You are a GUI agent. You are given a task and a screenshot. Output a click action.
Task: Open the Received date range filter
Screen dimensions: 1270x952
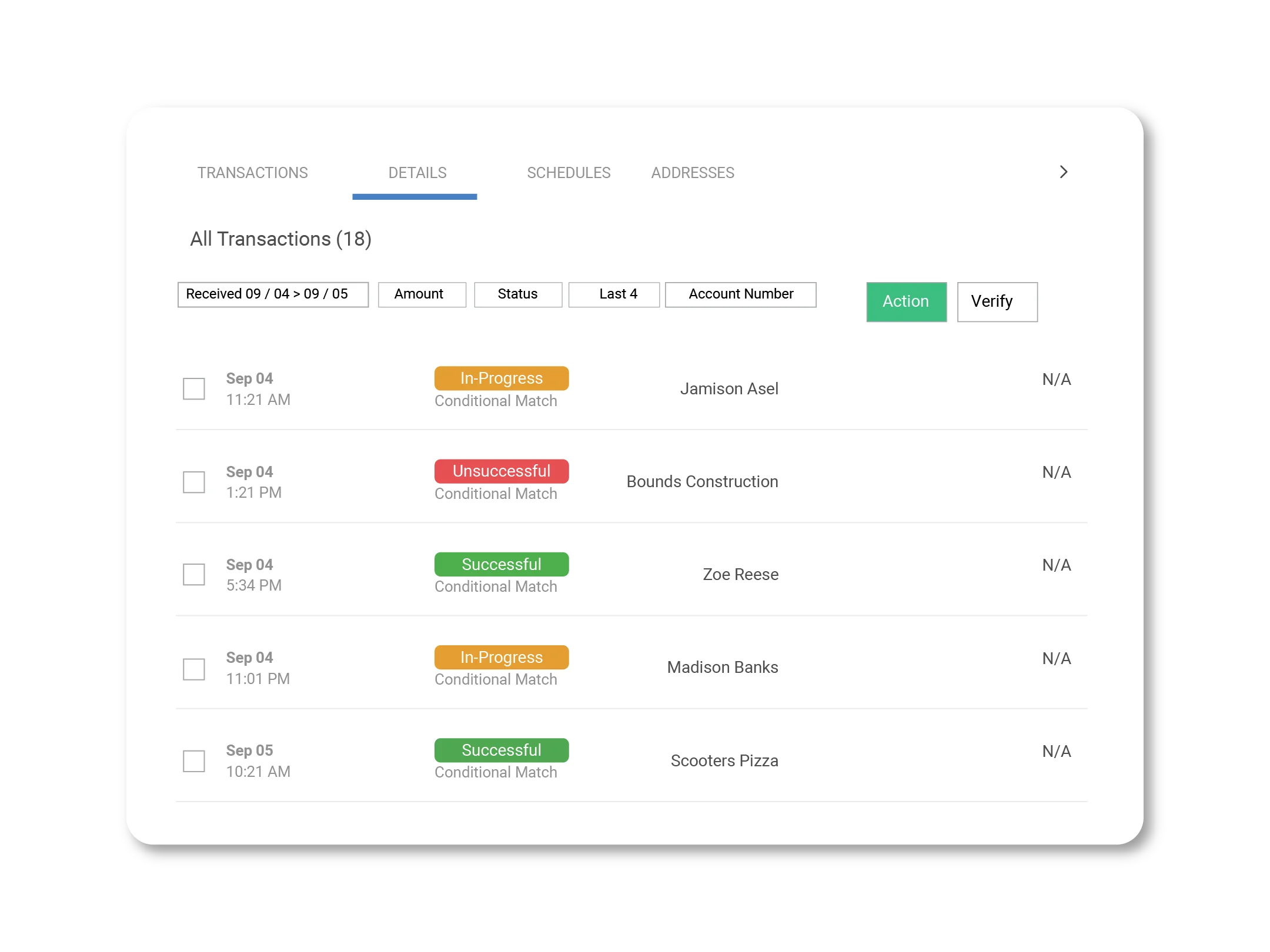click(273, 294)
